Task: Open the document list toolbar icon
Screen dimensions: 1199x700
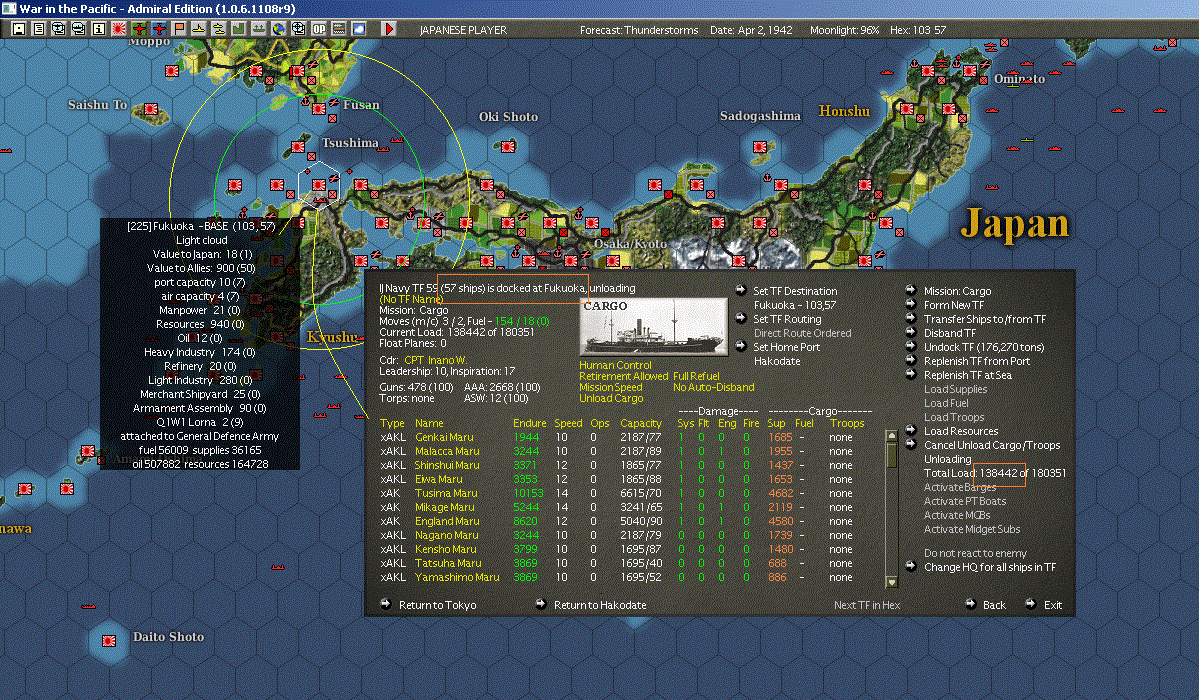Action: (38, 29)
